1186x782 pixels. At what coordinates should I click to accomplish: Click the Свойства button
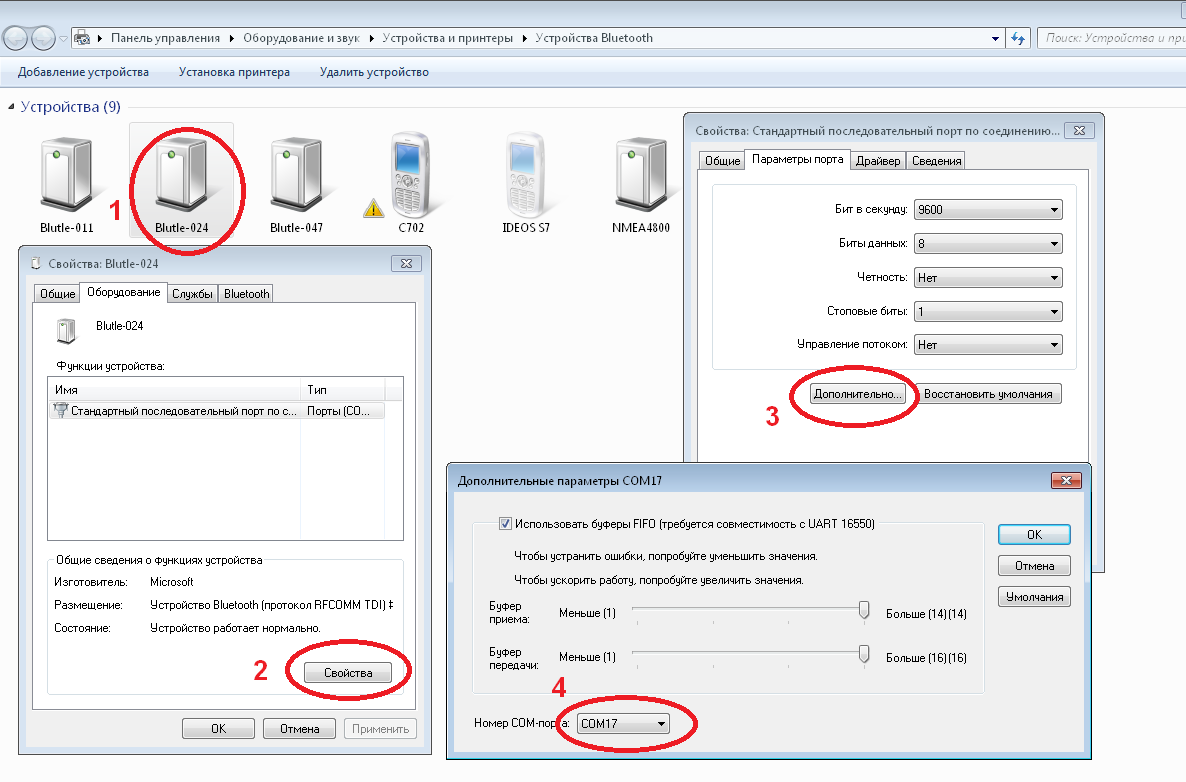[x=348, y=673]
